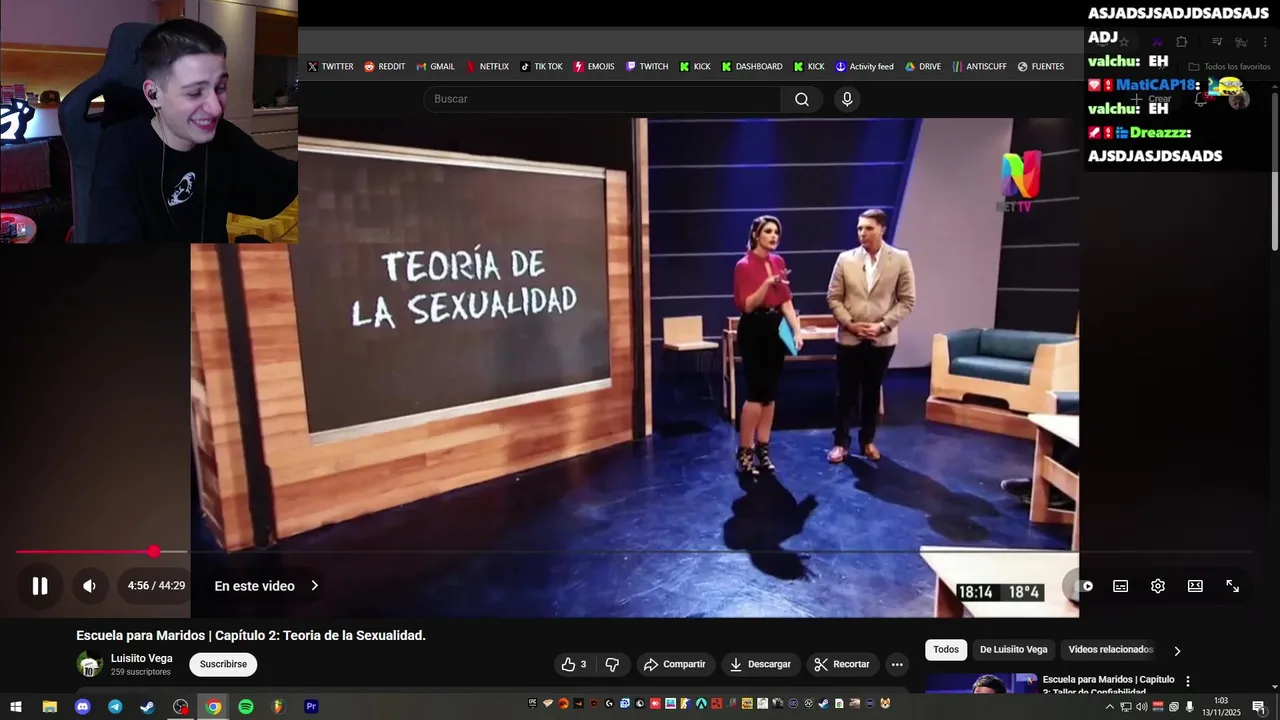This screenshot has width=1280, height=720.
Task: Open options menu for Capítulo 3 video
Action: [x=1188, y=681]
